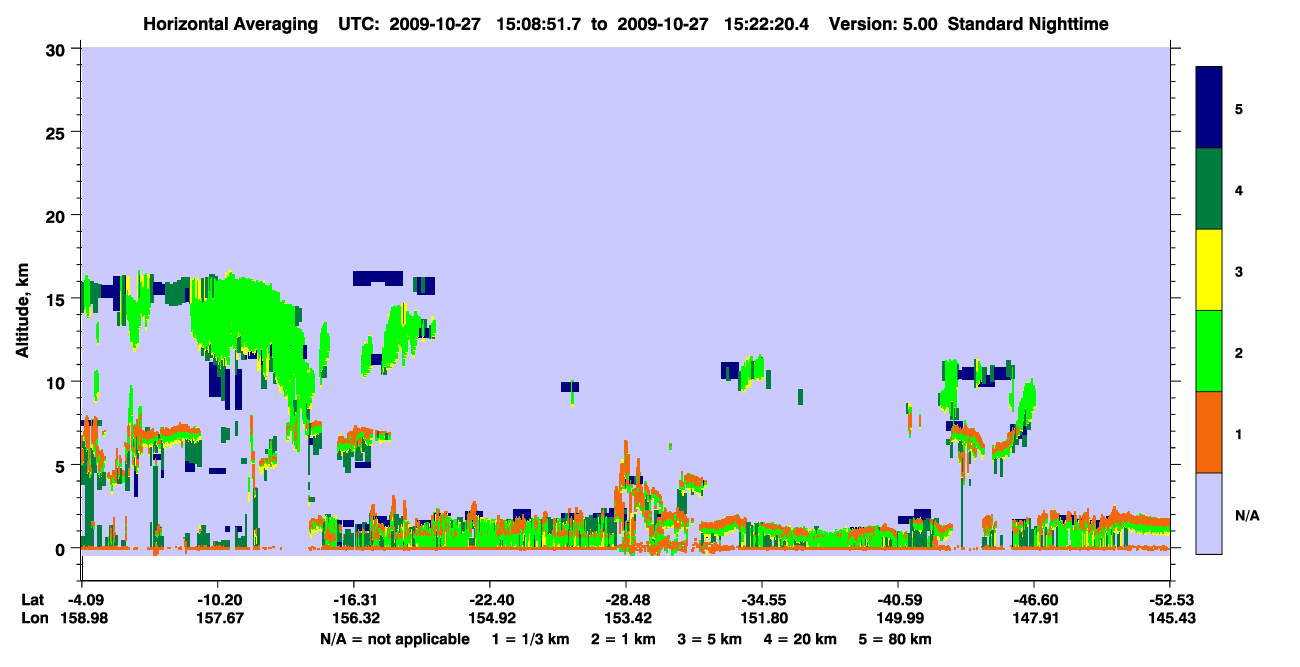Click the dark green colorbar segment labeled 4
The height and width of the screenshot is (667, 1300).
coord(1209,189)
